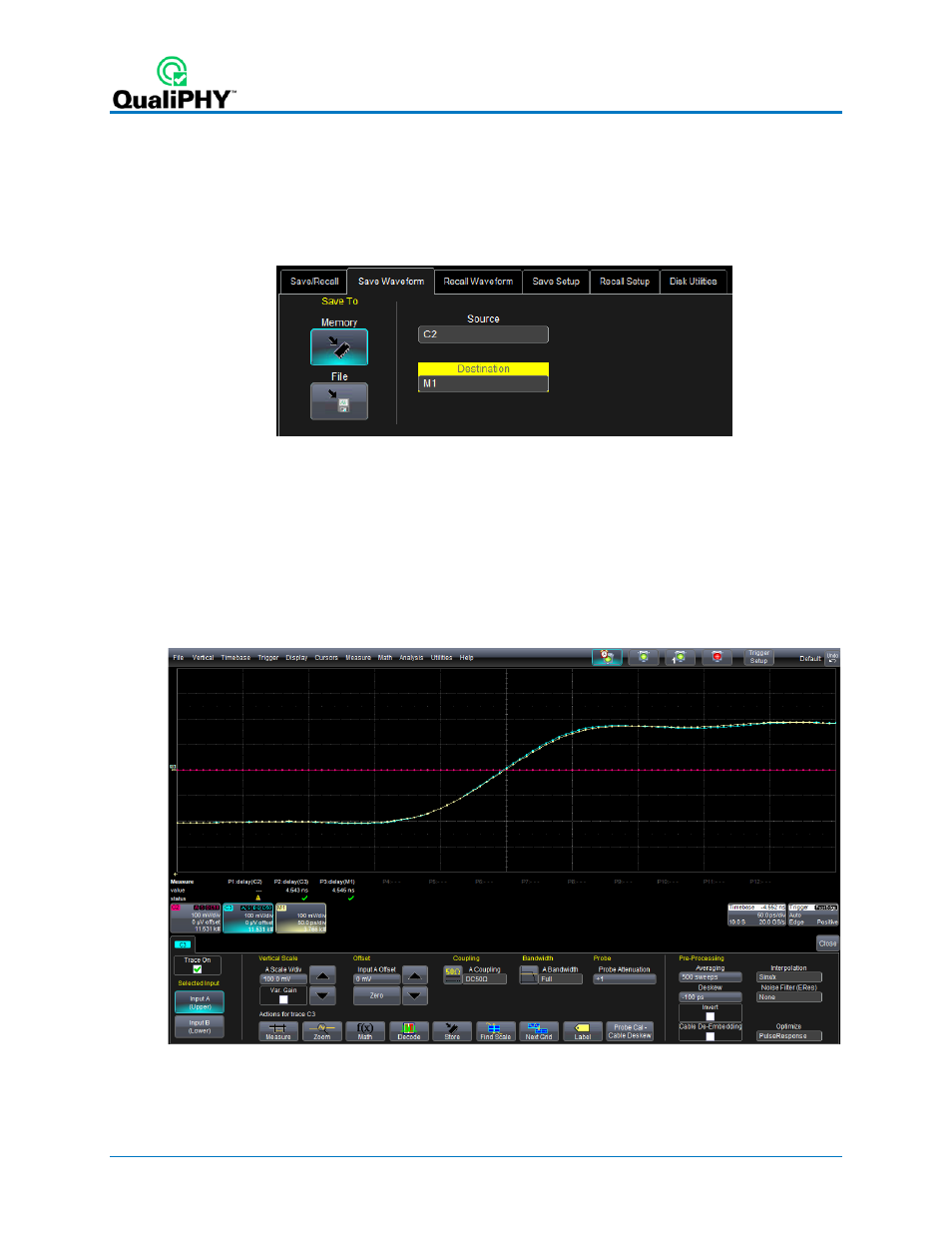This screenshot has height=1233, width=952.
Task: Click the Undo icon in top bar
Action: point(832,657)
